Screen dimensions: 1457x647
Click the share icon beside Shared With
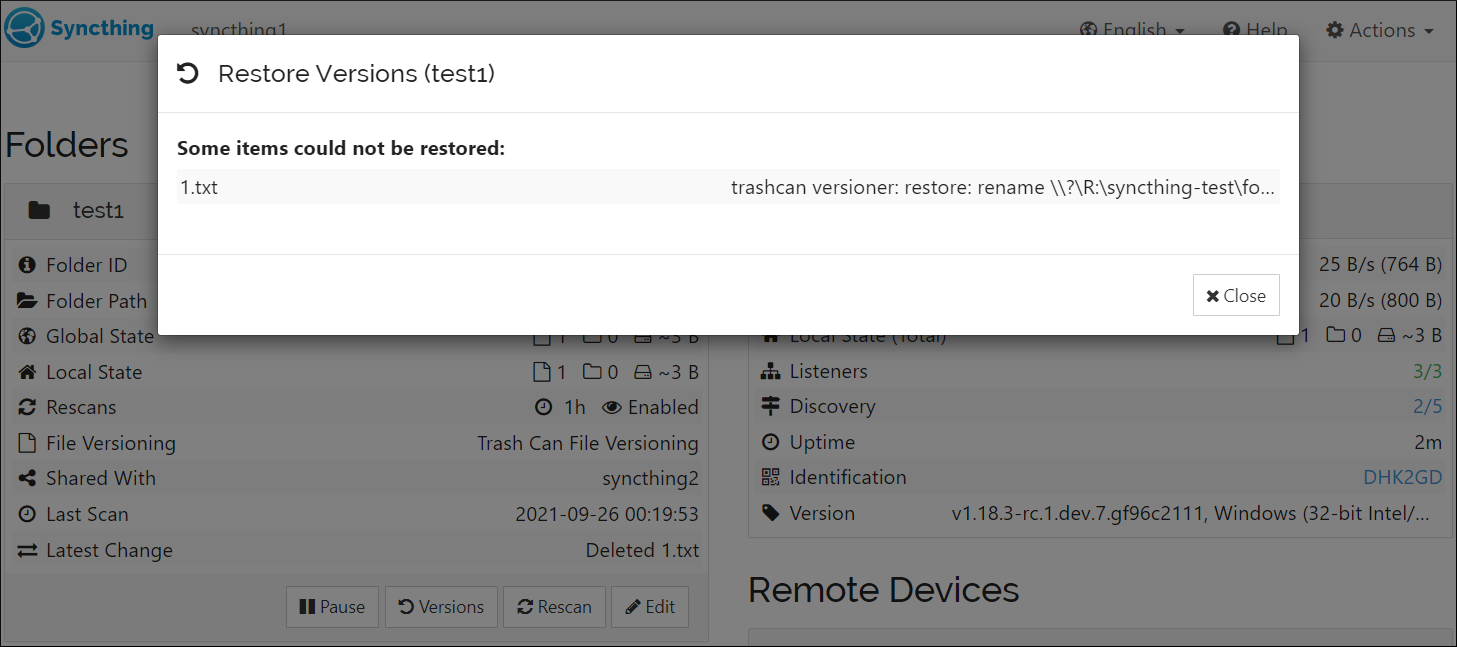click(25, 478)
